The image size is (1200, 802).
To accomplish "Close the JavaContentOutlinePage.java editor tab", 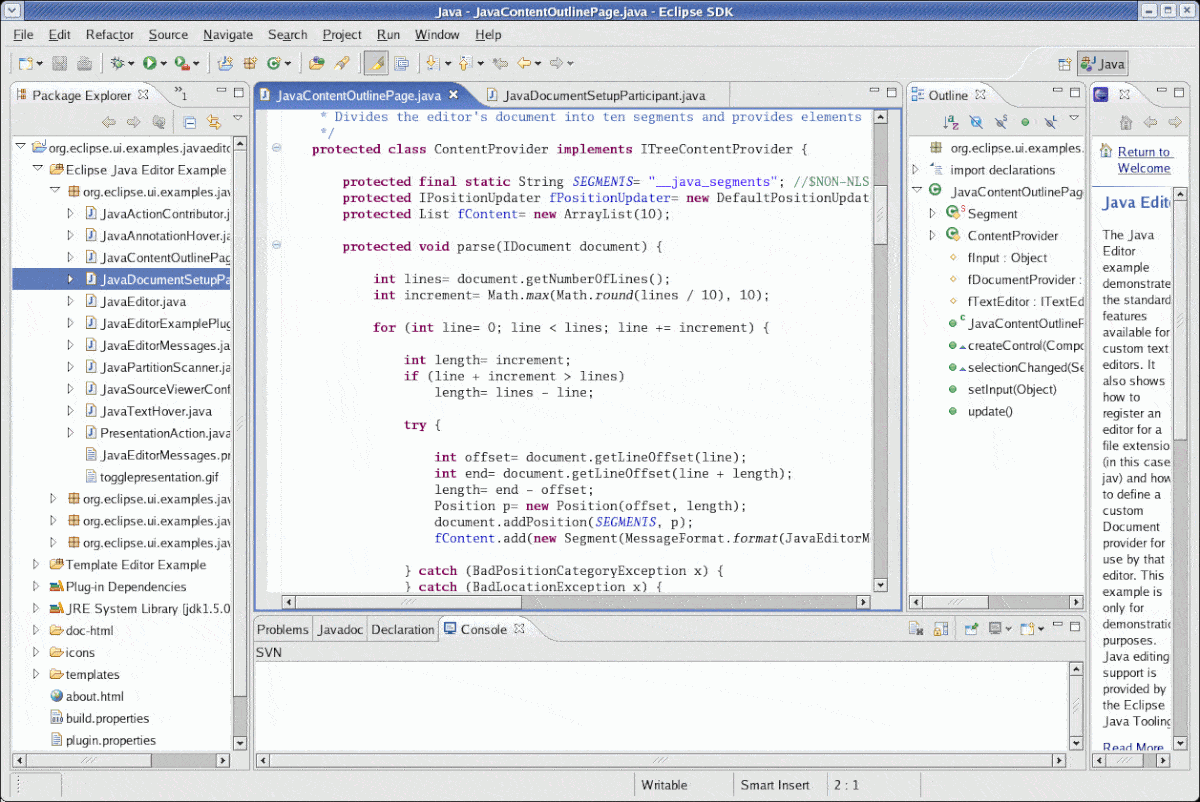I will point(453,95).
